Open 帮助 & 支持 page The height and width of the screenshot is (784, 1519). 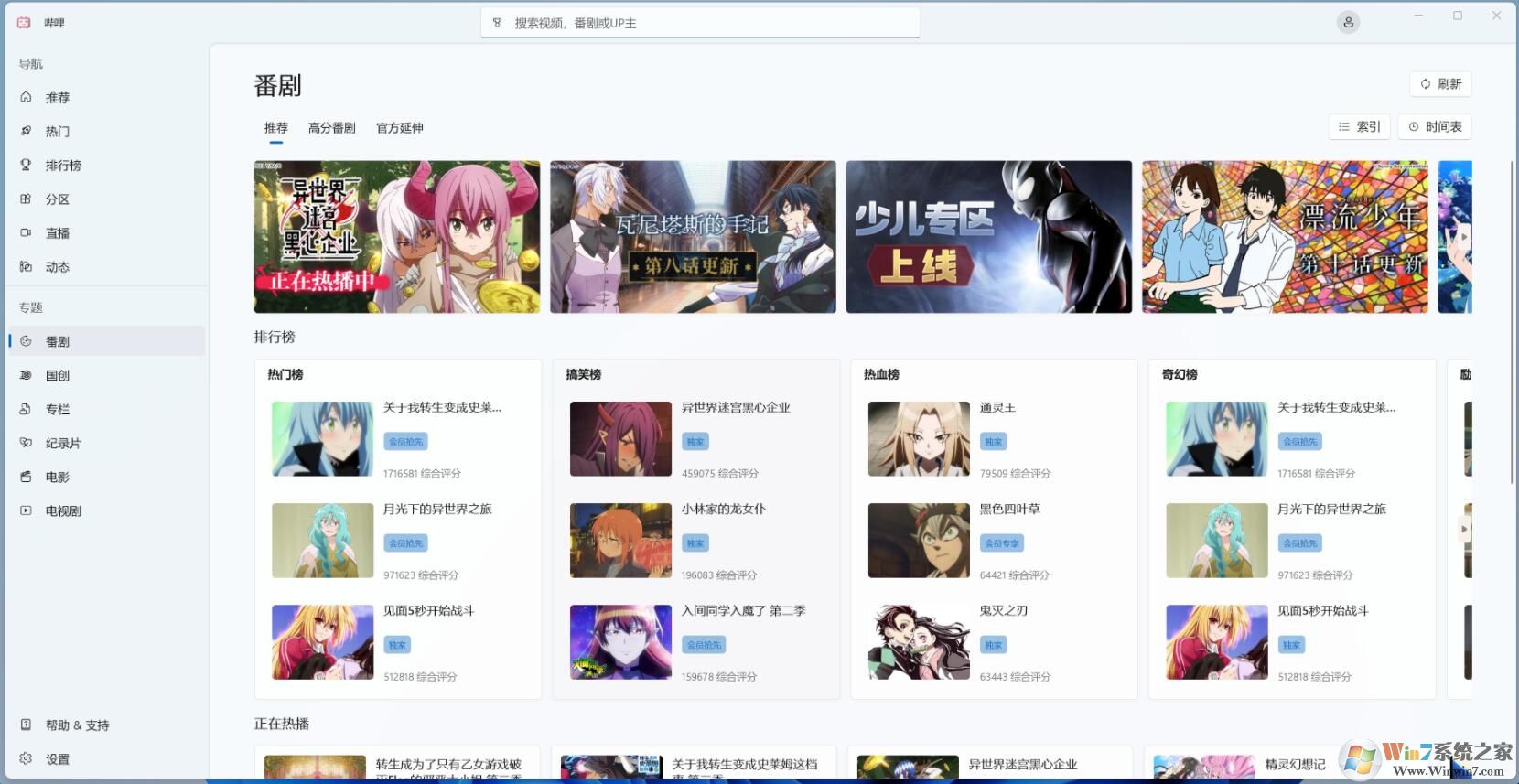point(106,725)
